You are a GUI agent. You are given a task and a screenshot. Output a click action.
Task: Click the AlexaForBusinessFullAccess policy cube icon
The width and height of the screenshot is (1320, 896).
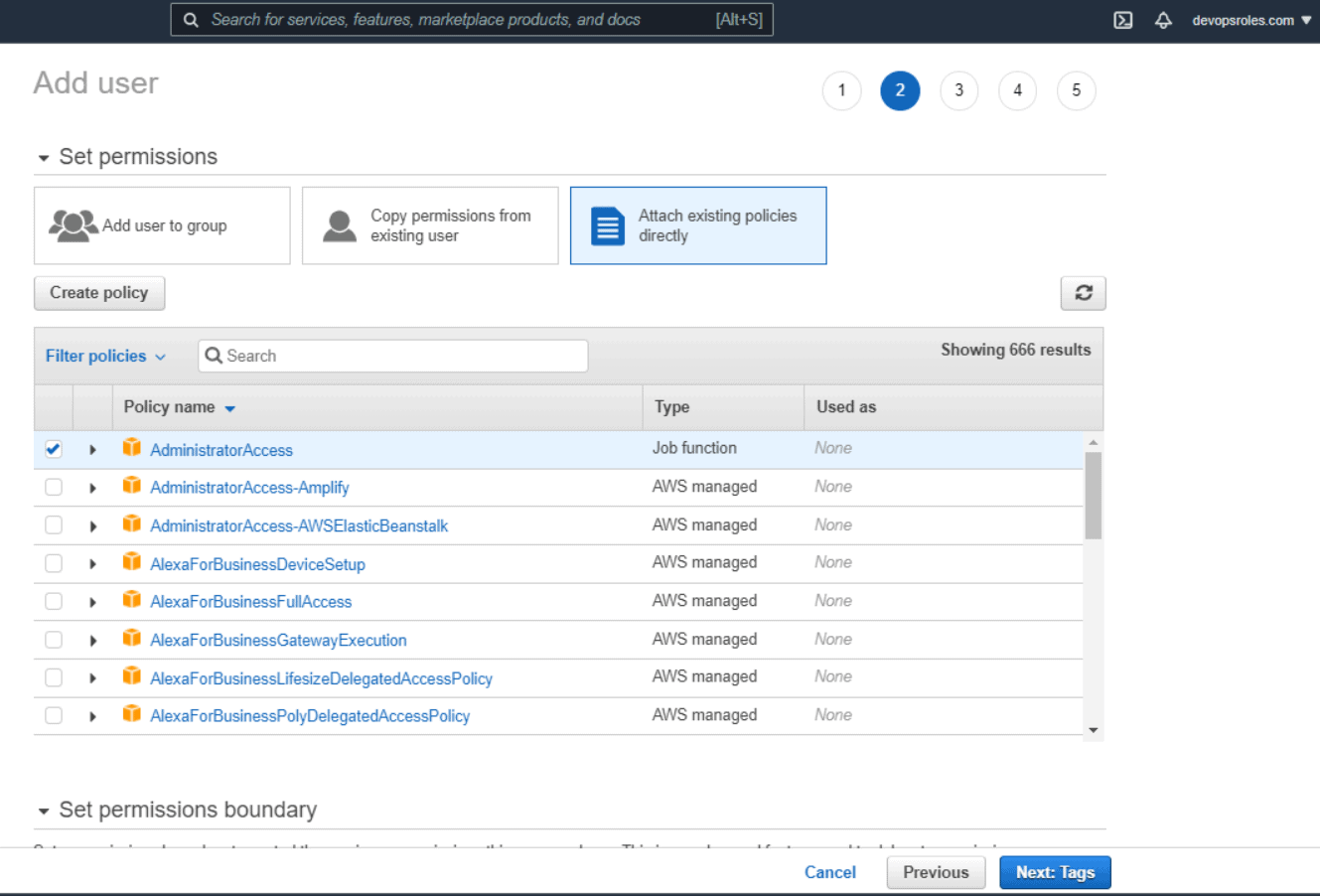tap(132, 601)
